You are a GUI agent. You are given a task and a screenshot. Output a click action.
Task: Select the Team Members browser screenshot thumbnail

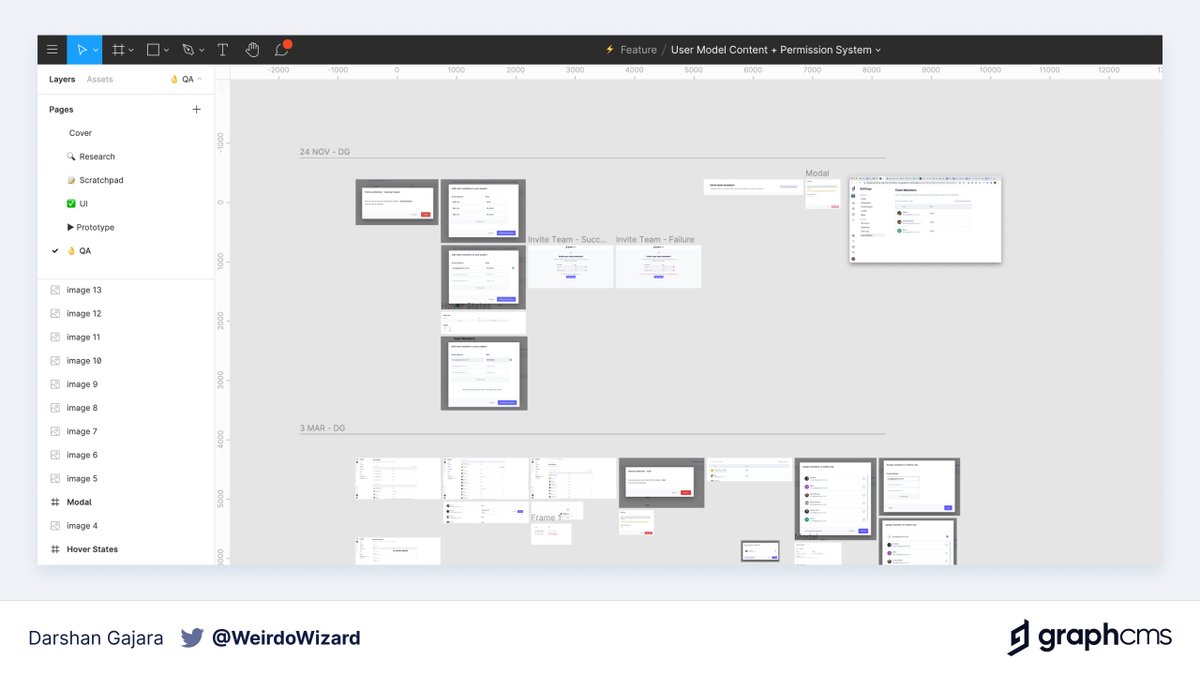coord(925,220)
